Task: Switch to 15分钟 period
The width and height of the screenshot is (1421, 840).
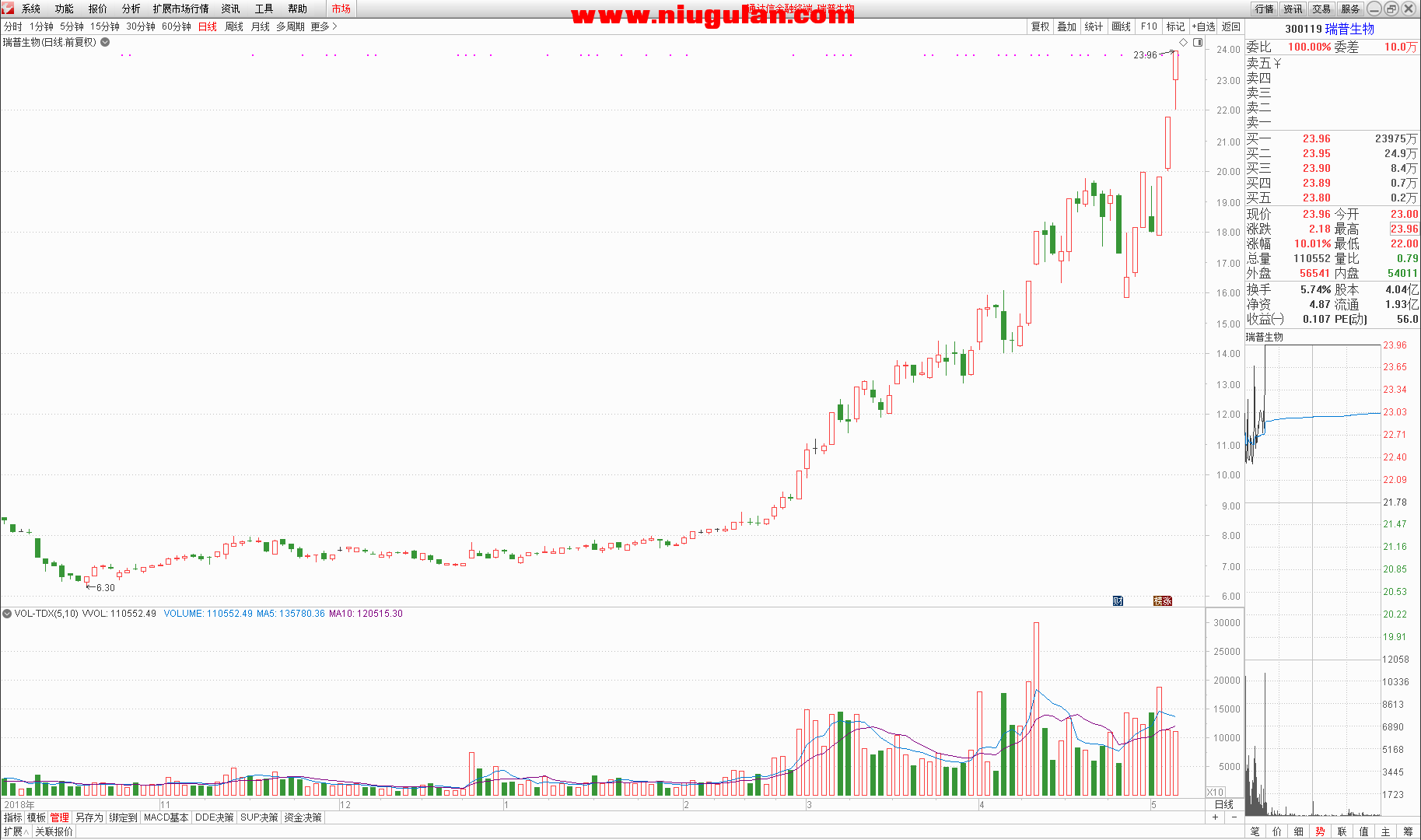Action: (x=105, y=26)
